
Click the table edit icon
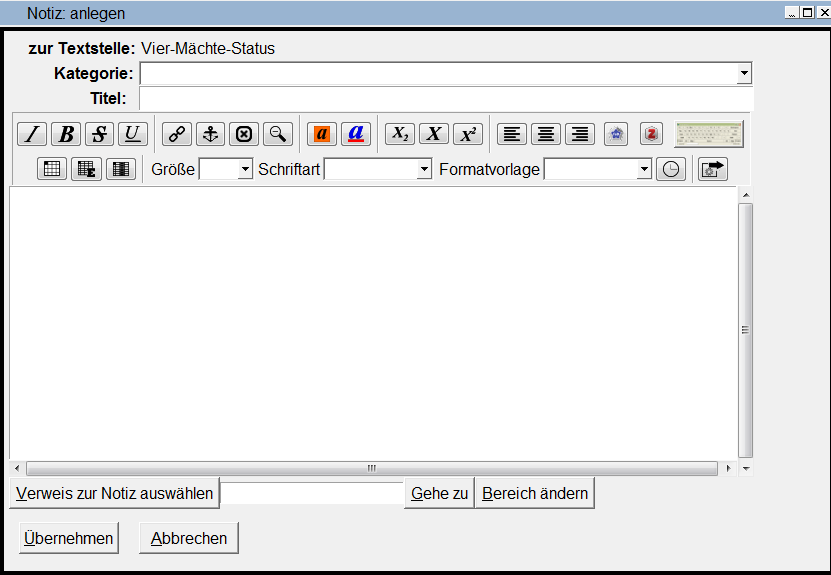(x=86, y=169)
